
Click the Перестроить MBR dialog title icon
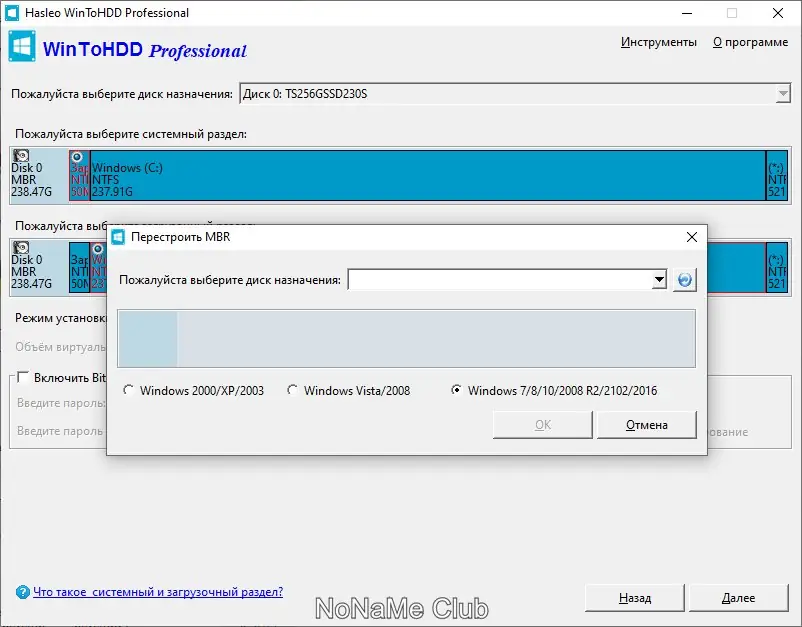click(118, 237)
